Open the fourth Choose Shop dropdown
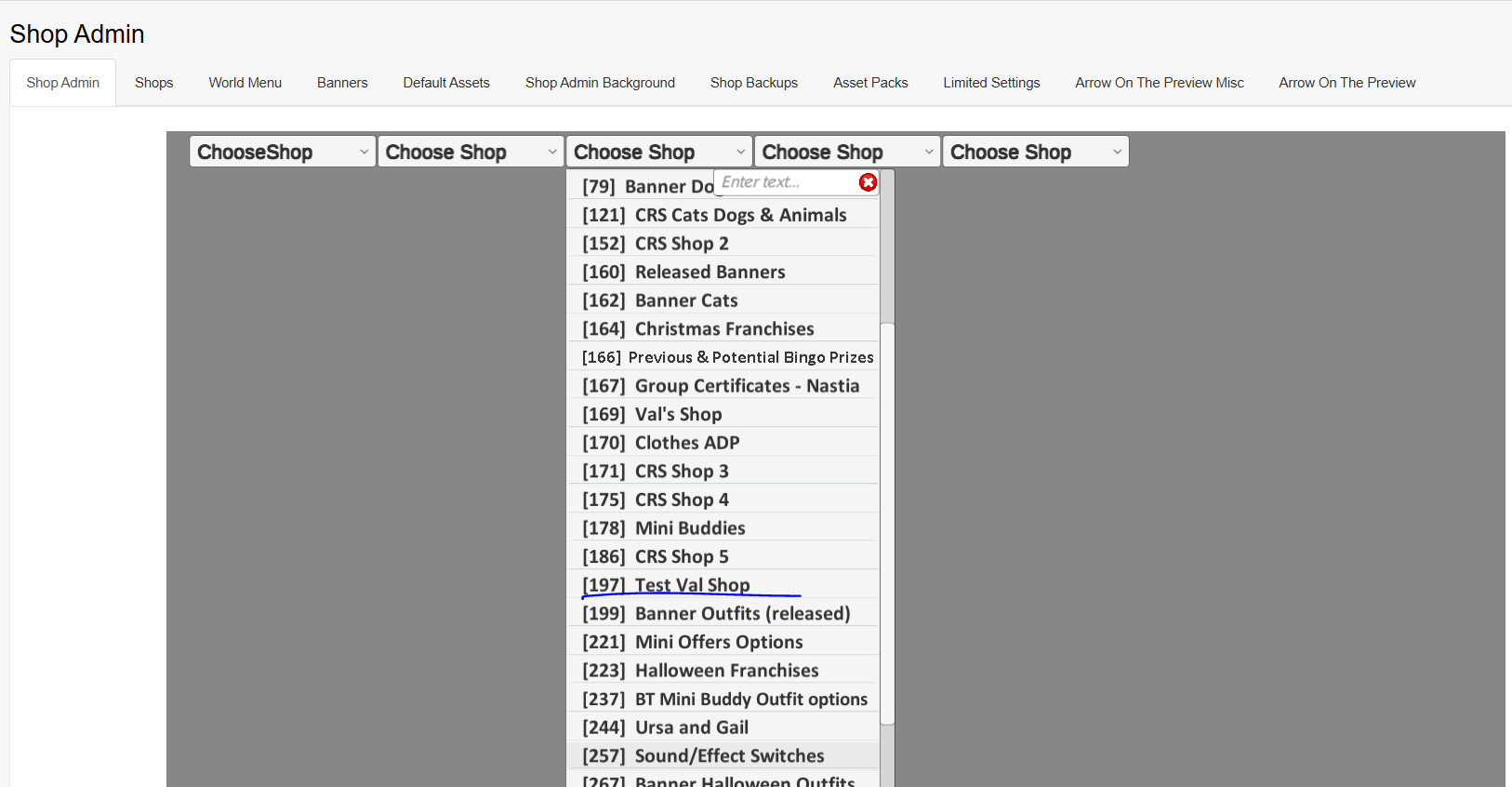This screenshot has width=1512, height=787. (847, 152)
